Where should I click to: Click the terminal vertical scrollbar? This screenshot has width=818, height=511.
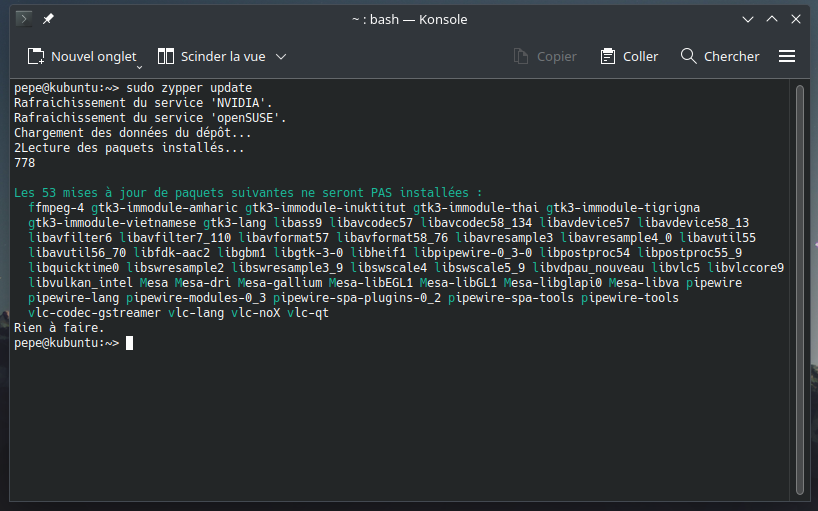click(x=800, y=289)
